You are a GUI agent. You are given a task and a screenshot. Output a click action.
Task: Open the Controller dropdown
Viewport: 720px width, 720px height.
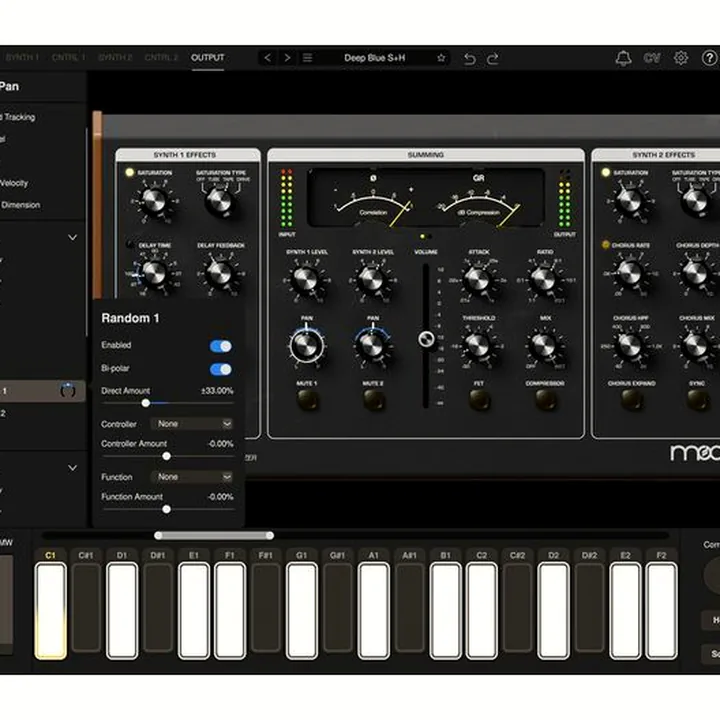click(x=192, y=424)
